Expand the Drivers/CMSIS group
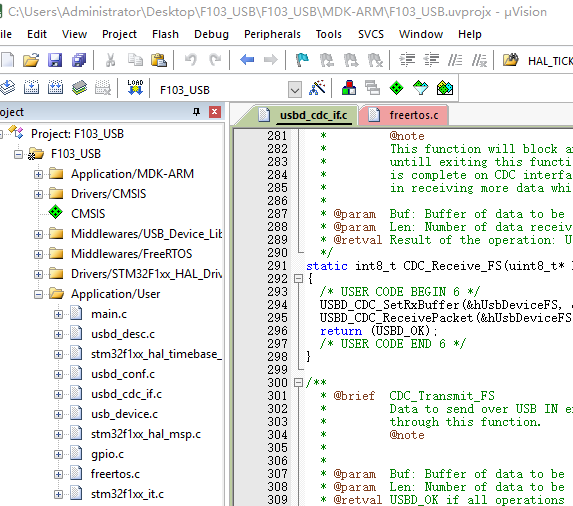This screenshot has height=506, width=573. coord(38,194)
